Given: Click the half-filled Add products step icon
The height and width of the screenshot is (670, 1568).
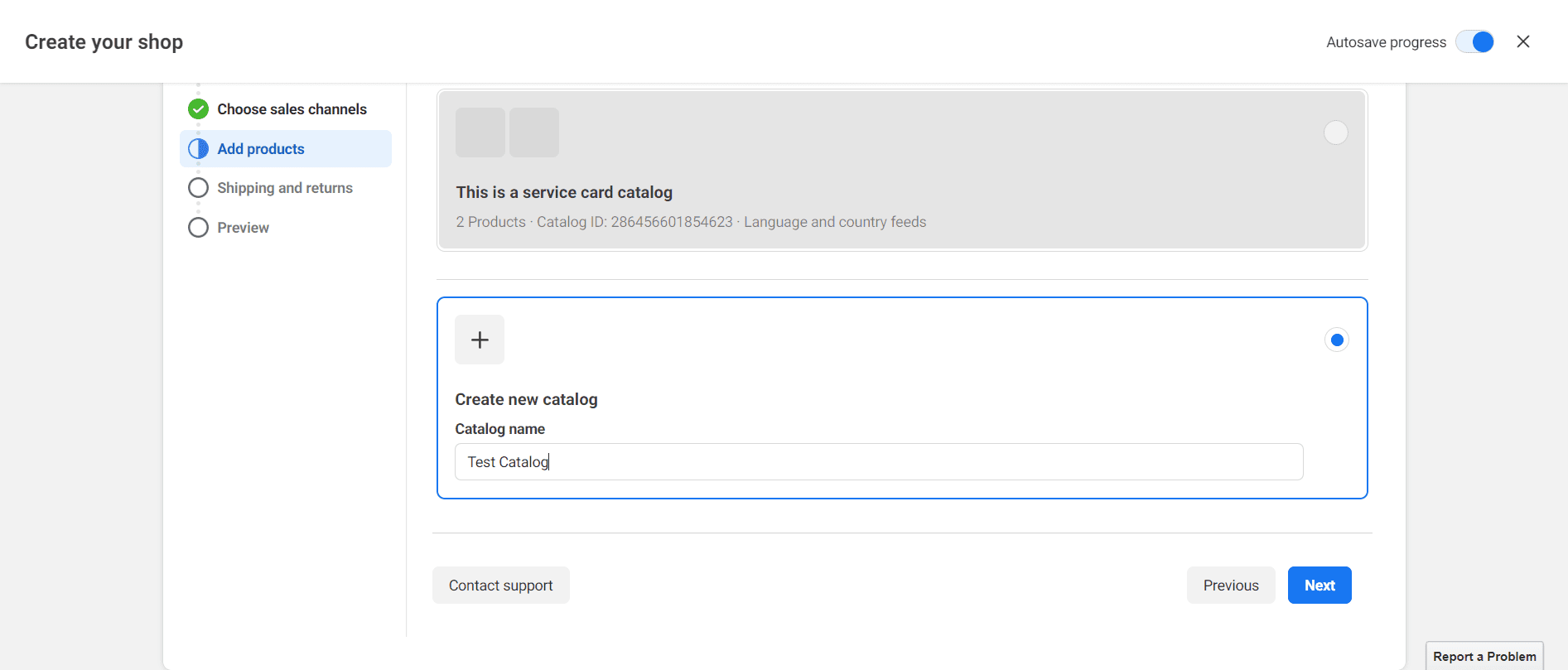Looking at the screenshot, I should point(198,149).
